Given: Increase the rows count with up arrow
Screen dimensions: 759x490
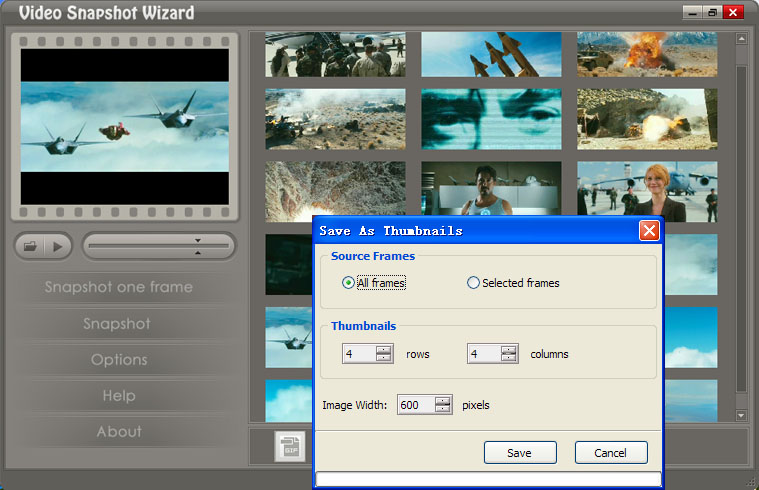Looking at the screenshot, I should 383,349.
